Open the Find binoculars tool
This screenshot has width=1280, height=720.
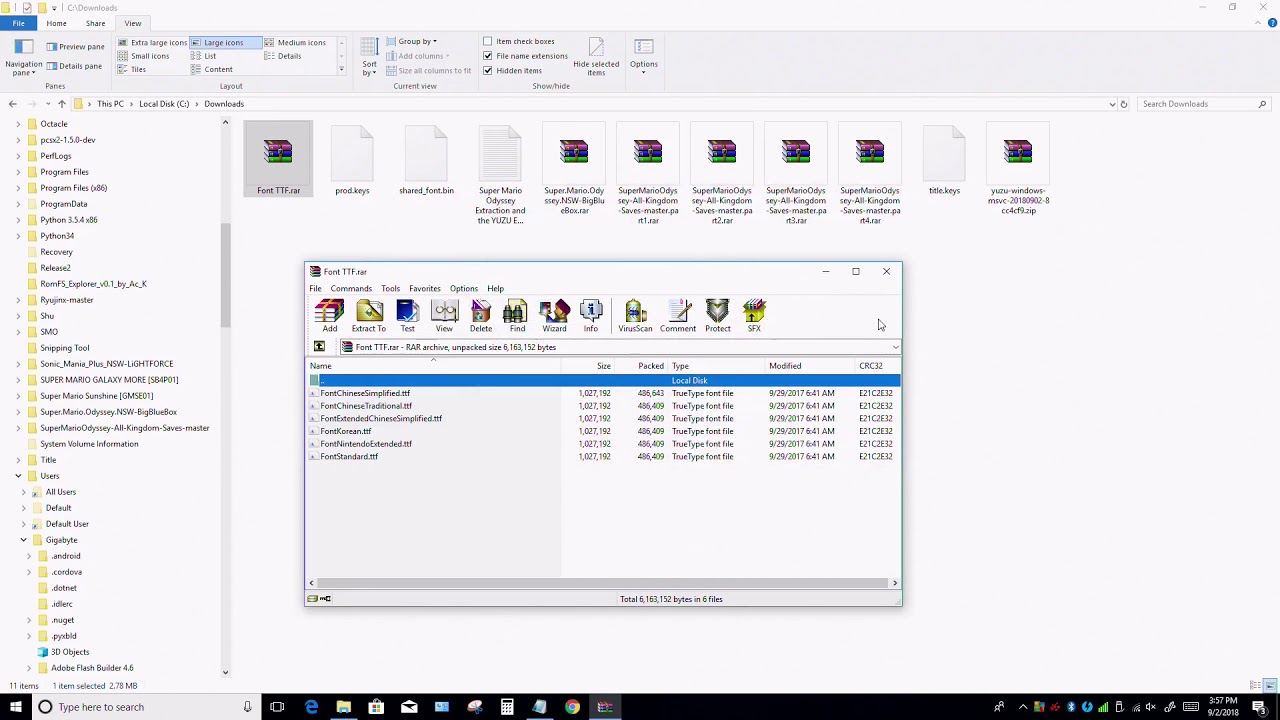(x=517, y=316)
